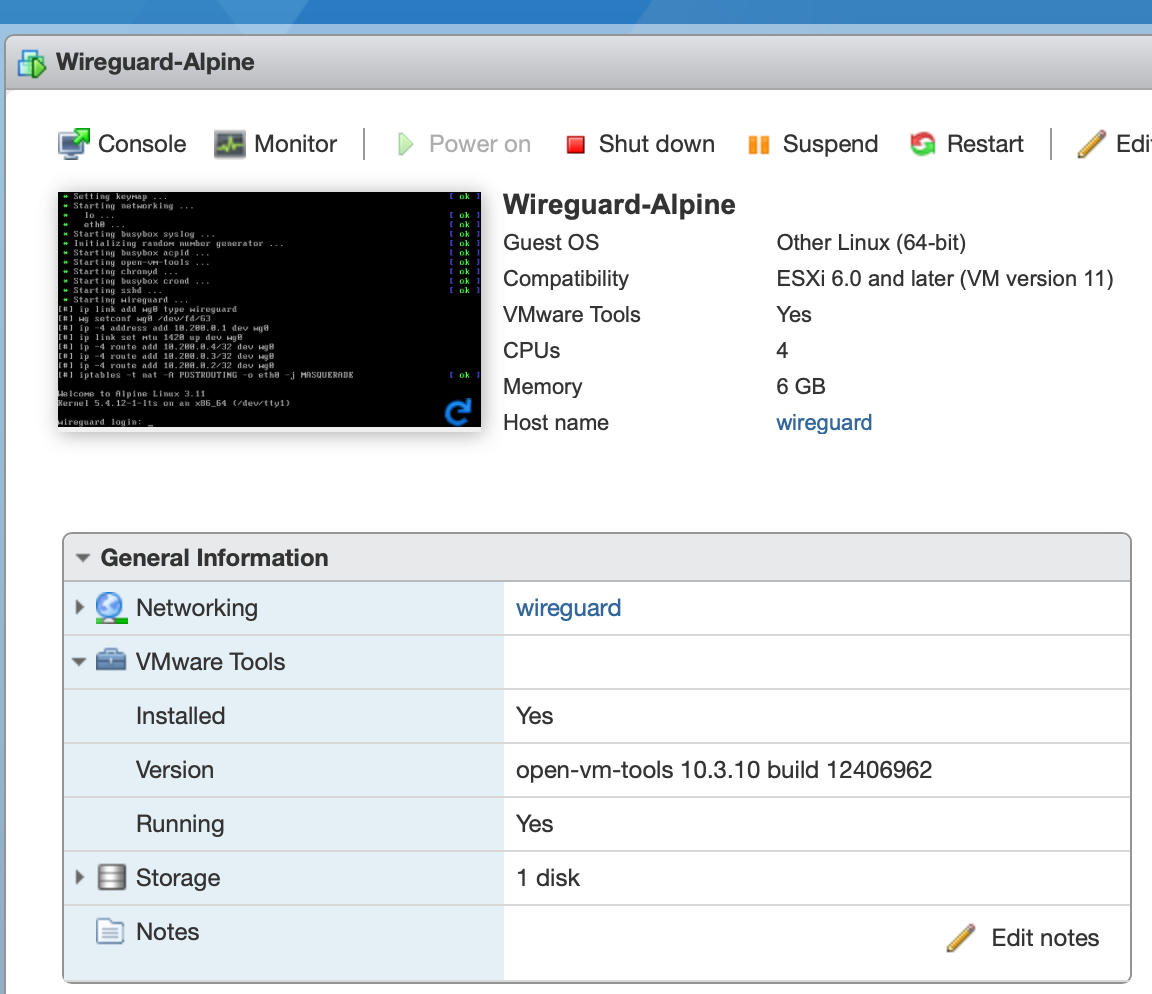This screenshot has height=994, width=1152.
Task: Click the orange Suspend pause icon
Action: 758,145
